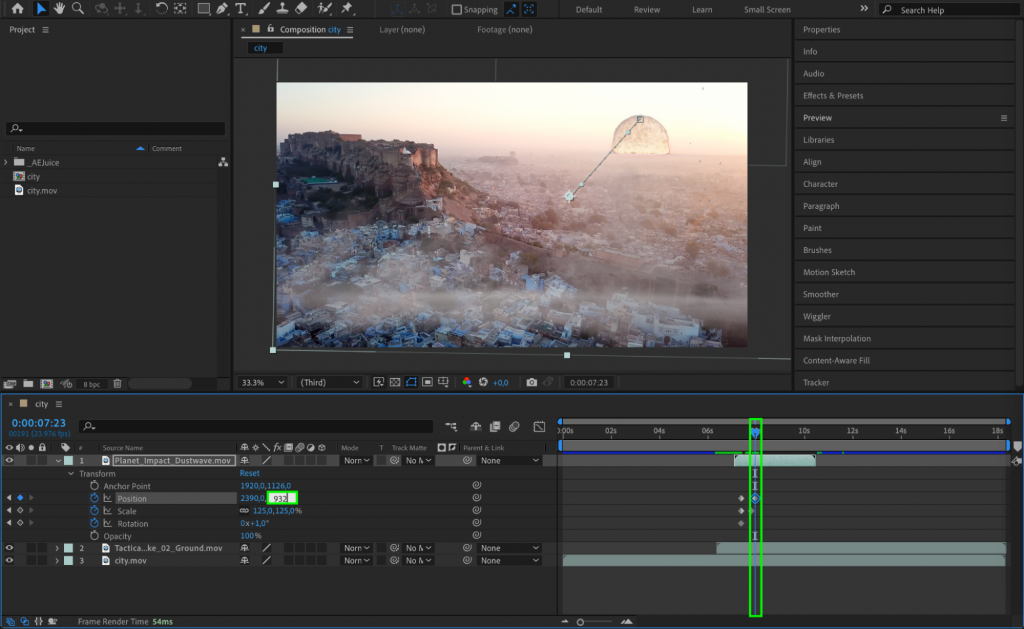1024x629 pixels.
Task: Collapse the Transform property group
Action: point(71,473)
